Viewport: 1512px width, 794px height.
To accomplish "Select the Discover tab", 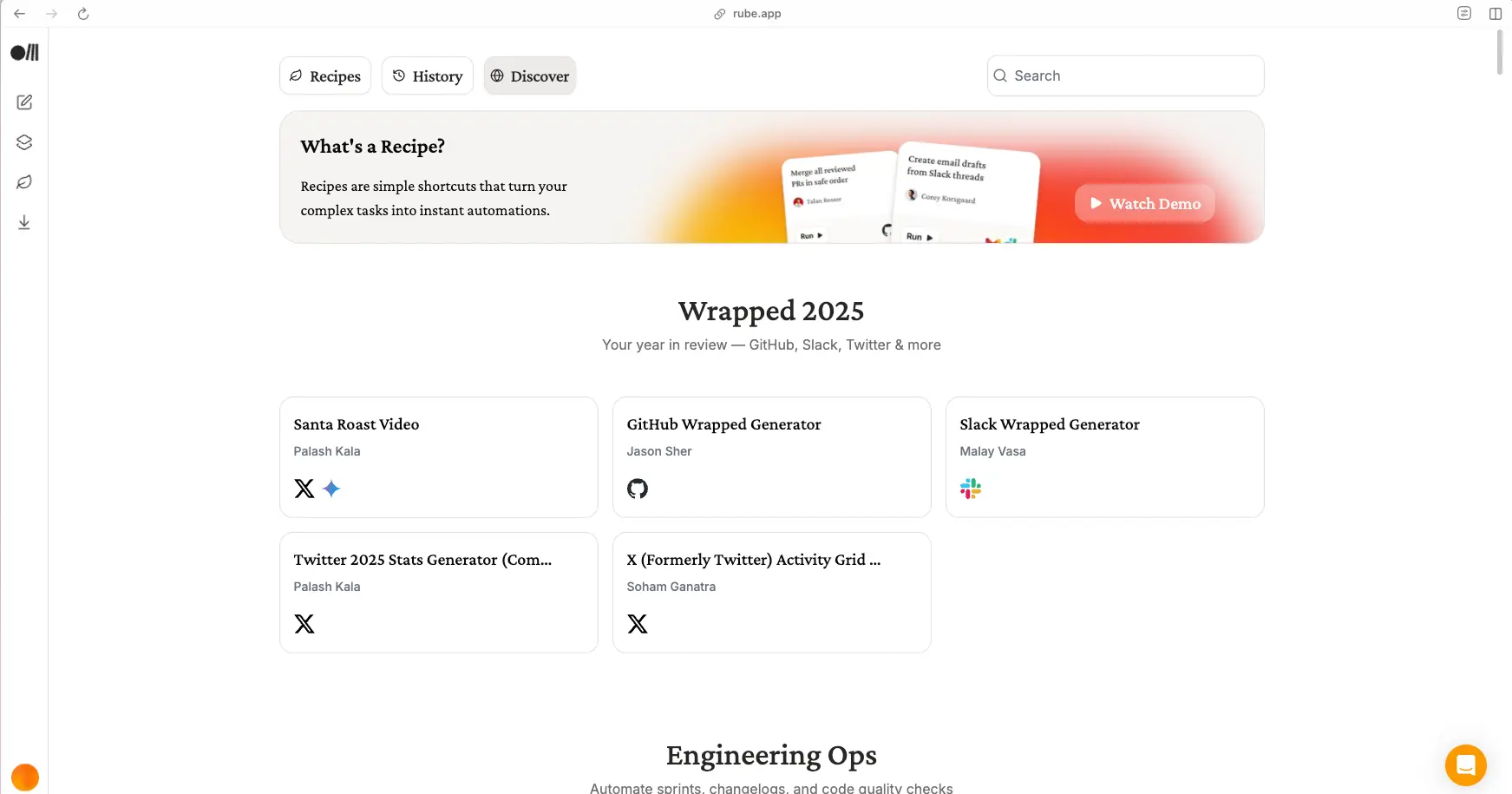I will [x=530, y=76].
